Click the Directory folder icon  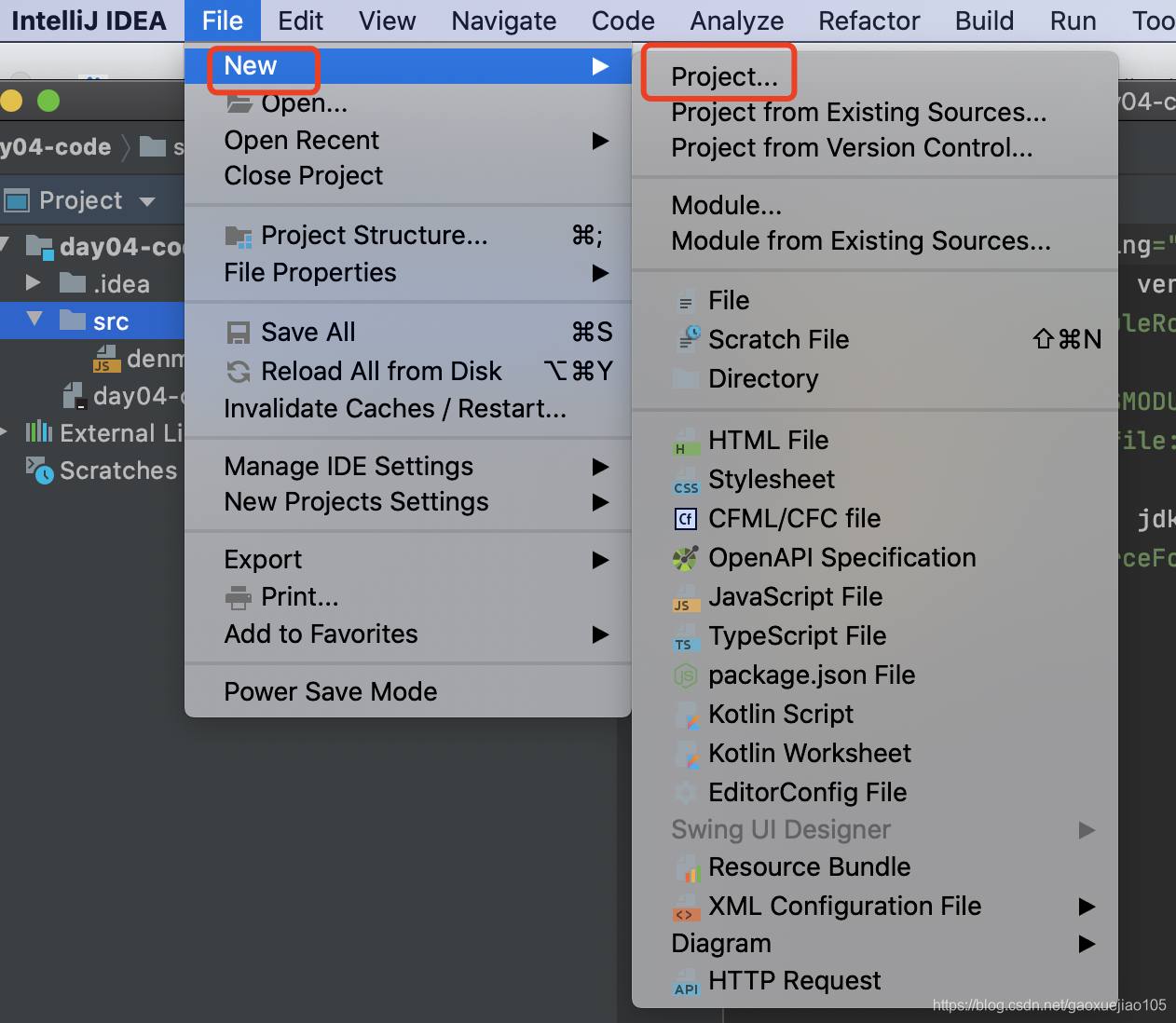pyautogui.click(x=686, y=378)
